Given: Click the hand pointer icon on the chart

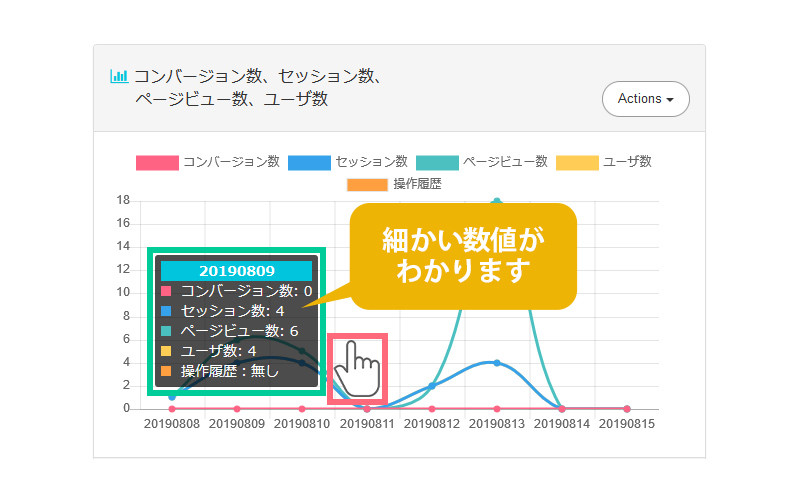Looking at the screenshot, I should coord(356,368).
